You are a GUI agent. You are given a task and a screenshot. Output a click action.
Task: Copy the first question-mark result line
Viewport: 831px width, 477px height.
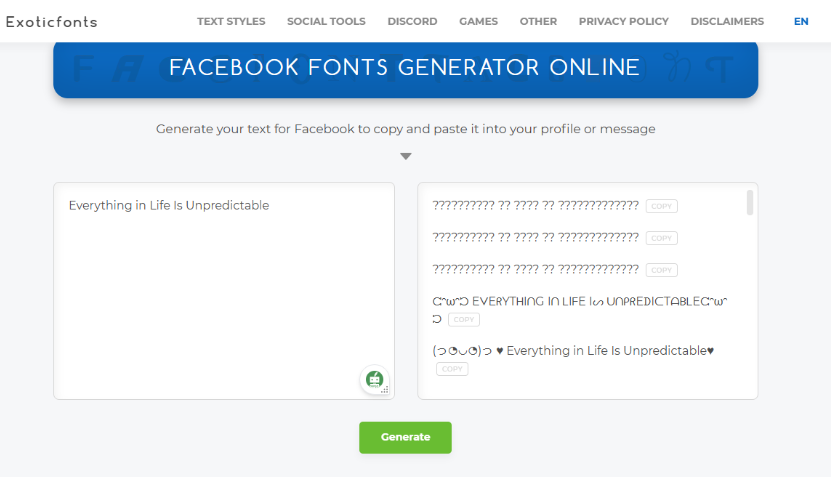click(x=661, y=206)
